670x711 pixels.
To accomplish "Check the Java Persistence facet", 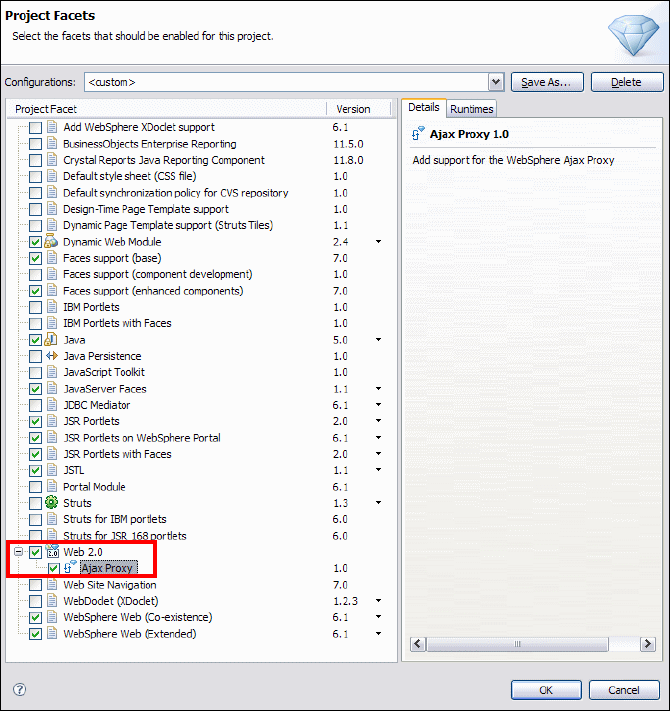I will (35, 356).
